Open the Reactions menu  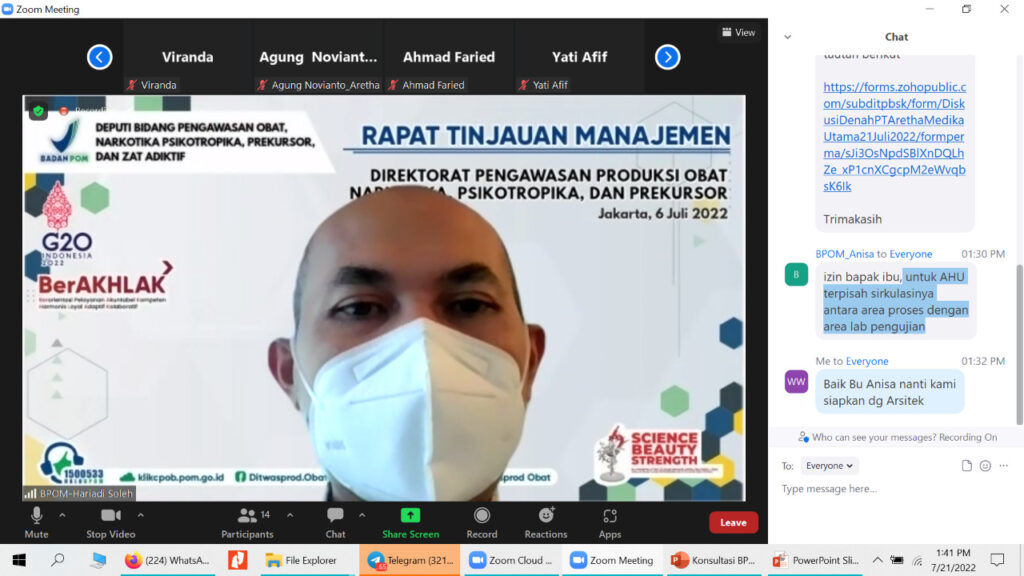pos(546,516)
